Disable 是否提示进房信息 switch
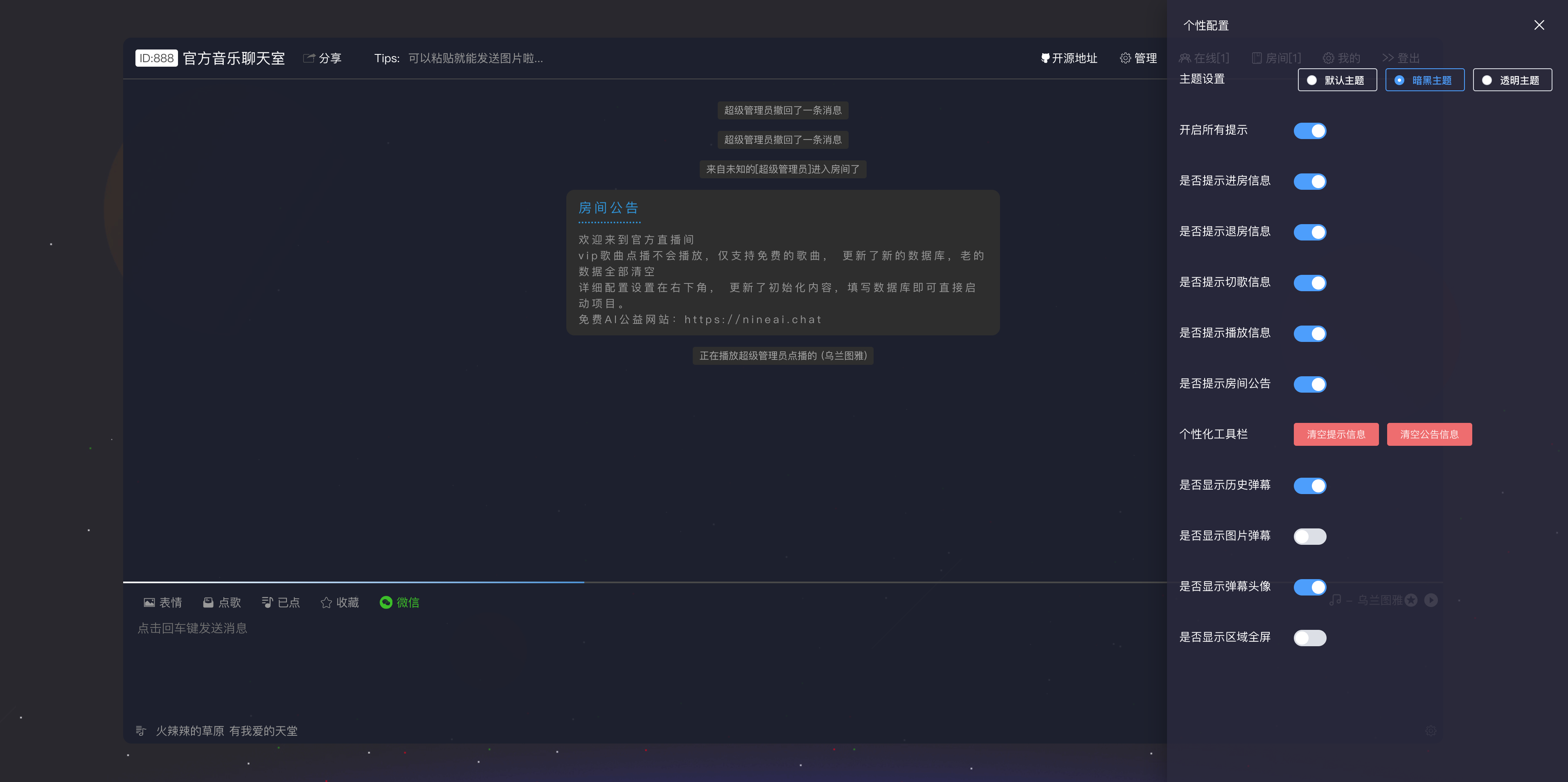This screenshot has height=782, width=1568. pyautogui.click(x=1309, y=181)
